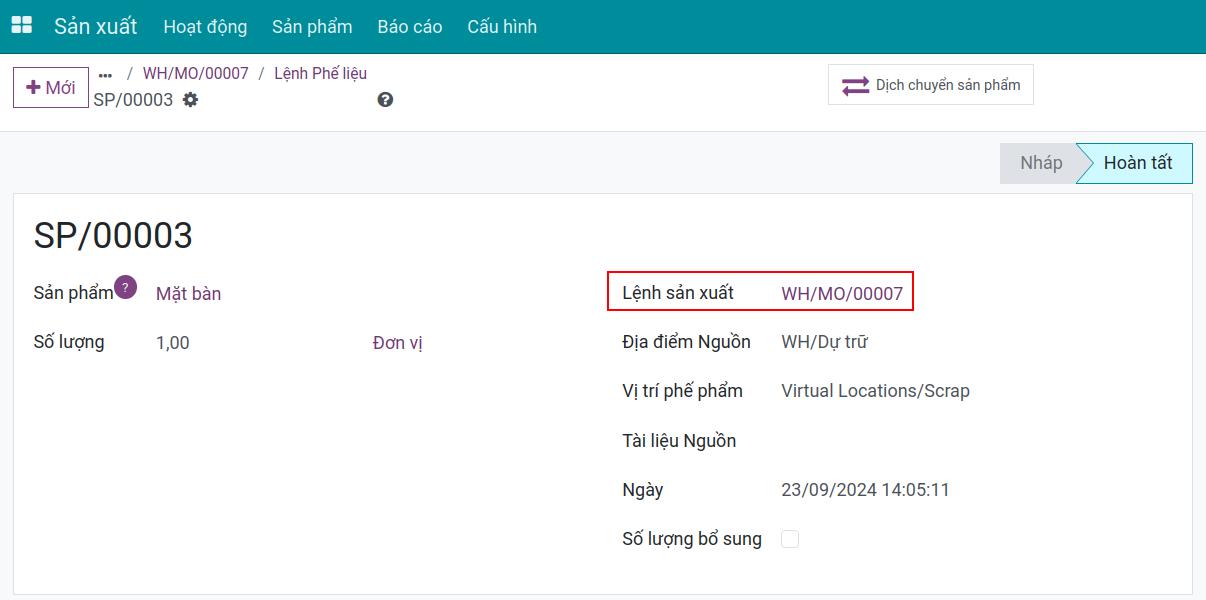Open the help question mark icon
Screen dimensions: 1206x600
pyautogui.click(x=385, y=100)
